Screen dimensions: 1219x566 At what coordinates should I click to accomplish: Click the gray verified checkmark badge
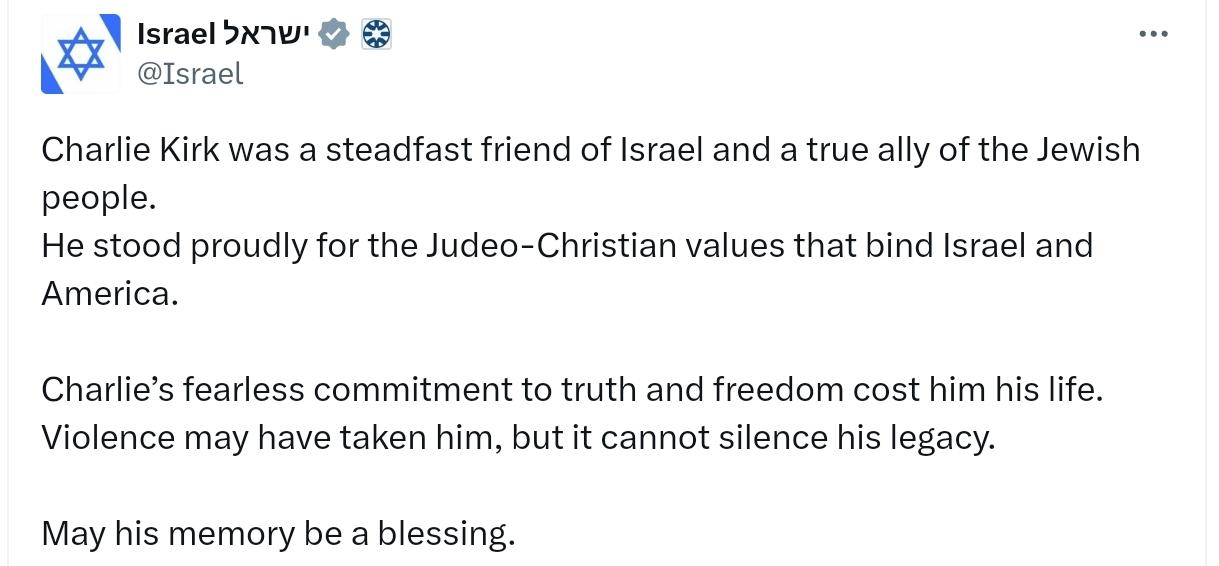pyautogui.click(x=335, y=35)
